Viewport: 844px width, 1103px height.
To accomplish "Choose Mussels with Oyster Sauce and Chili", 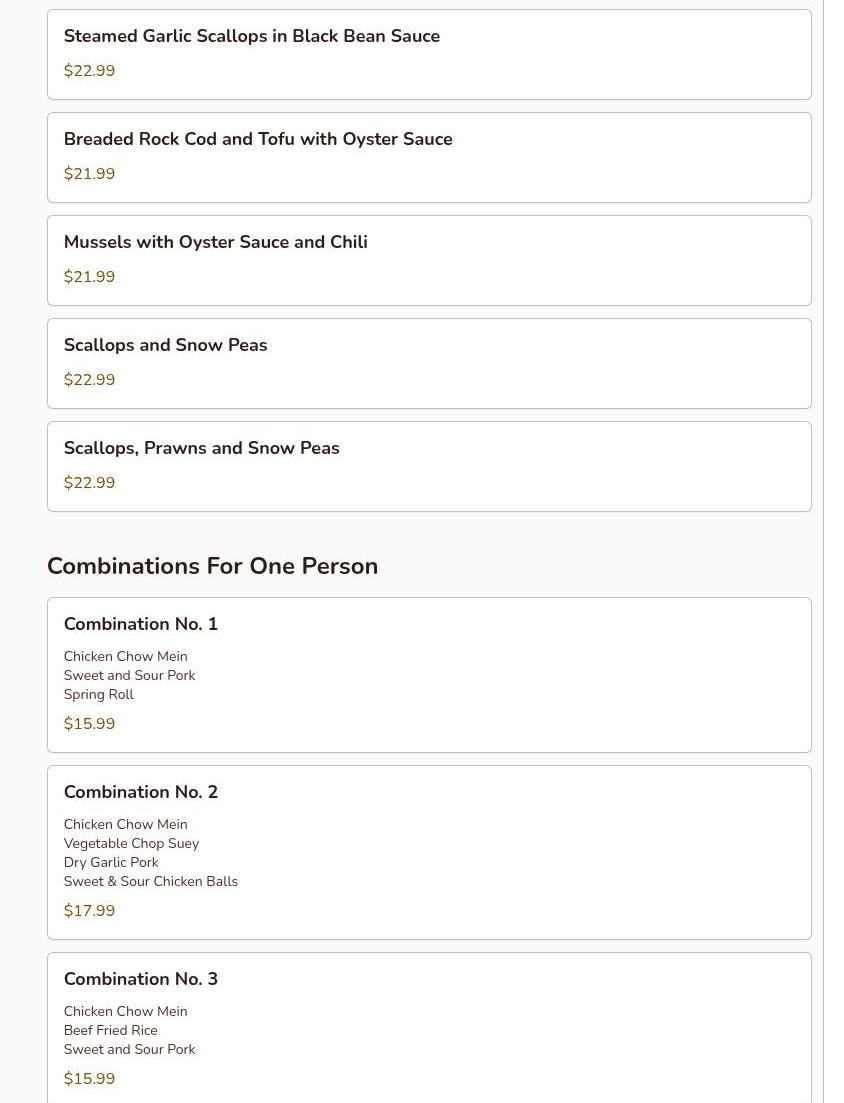I will pyautogui.click(x=215, y=242).
